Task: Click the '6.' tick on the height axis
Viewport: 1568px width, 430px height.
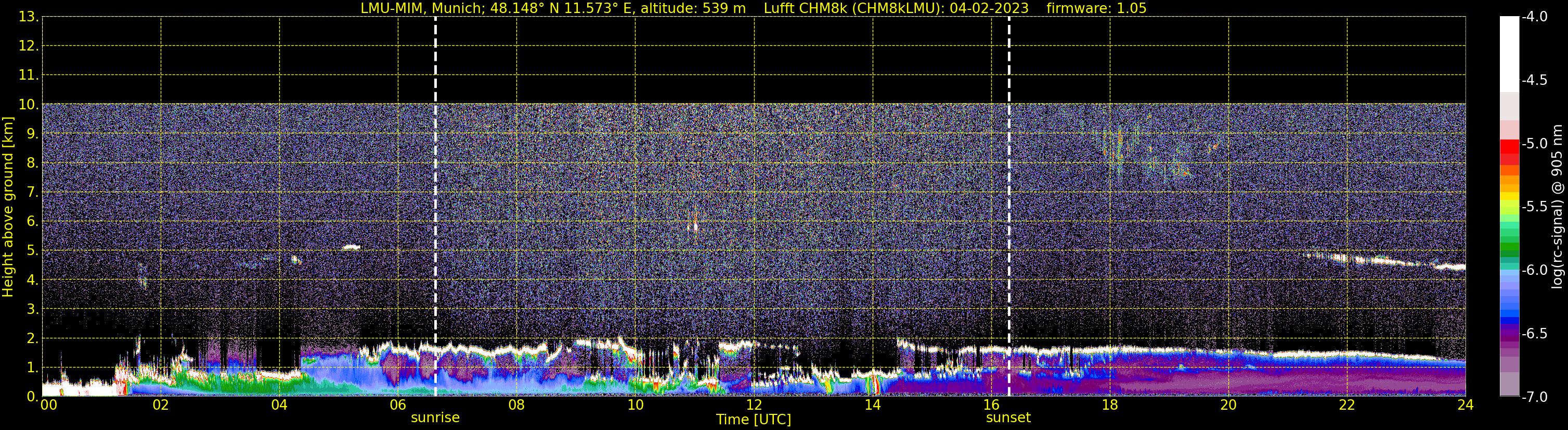Action: click(32, 222)
